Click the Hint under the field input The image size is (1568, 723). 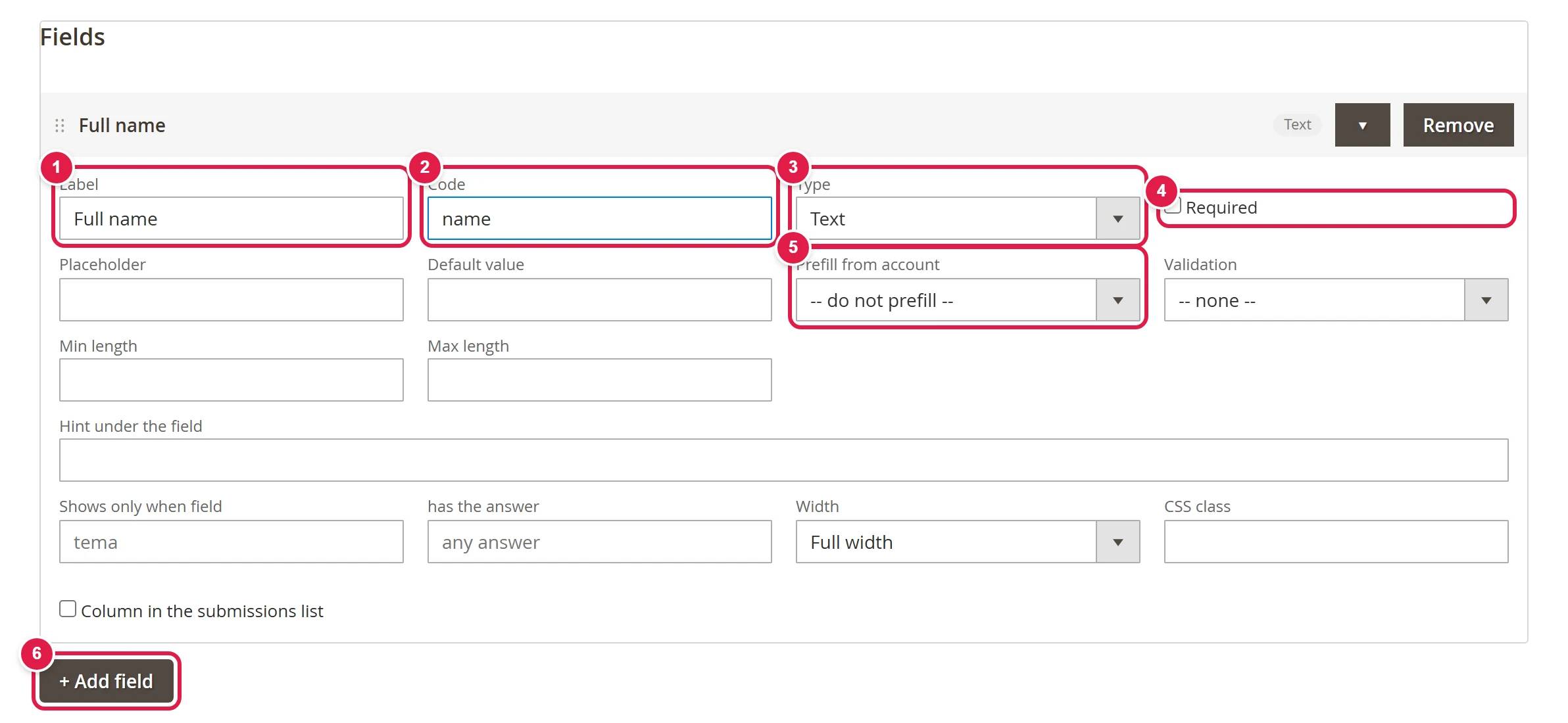pos(784,460)
